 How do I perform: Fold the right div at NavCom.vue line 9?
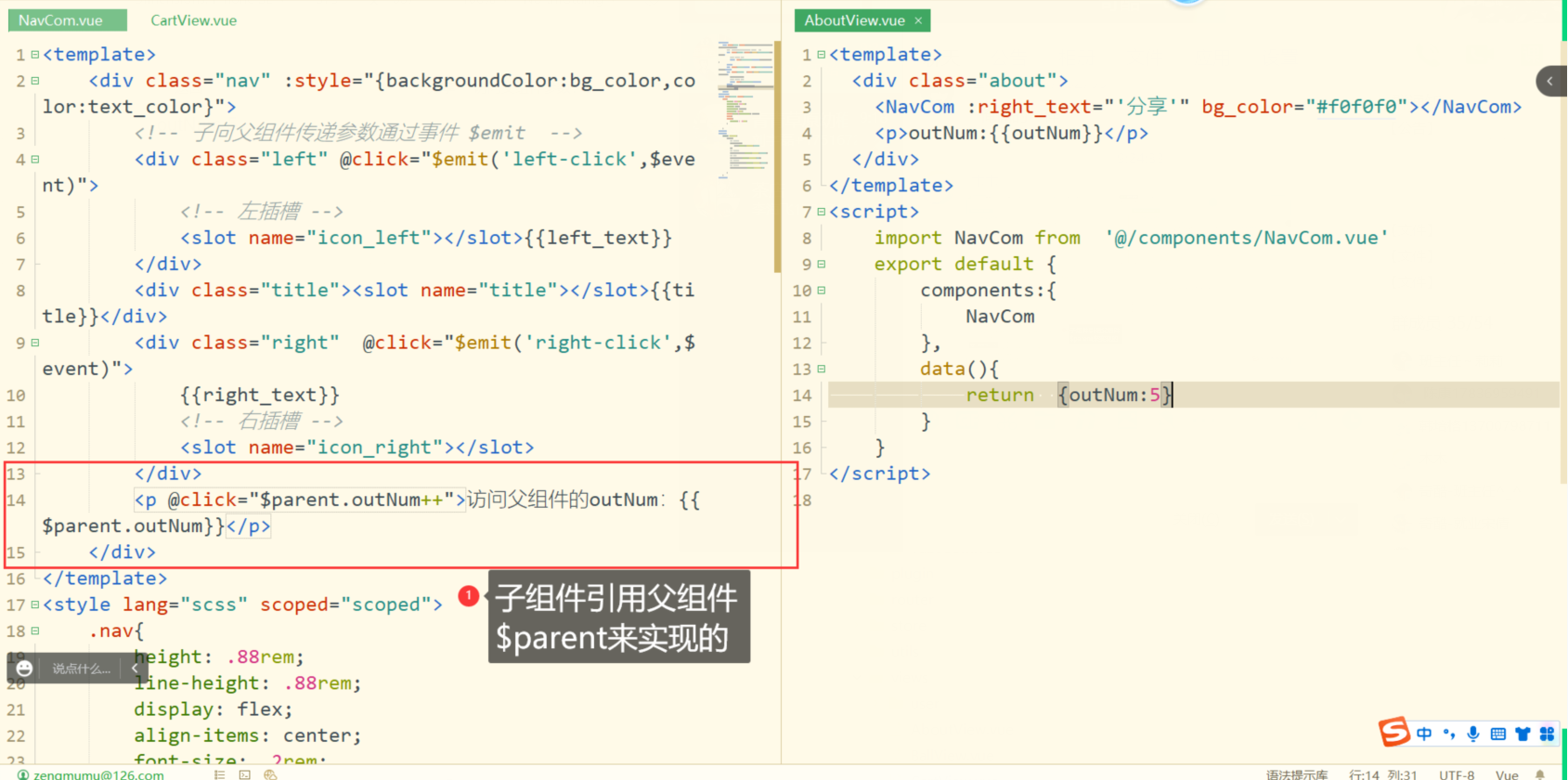(x=35, y=343)
